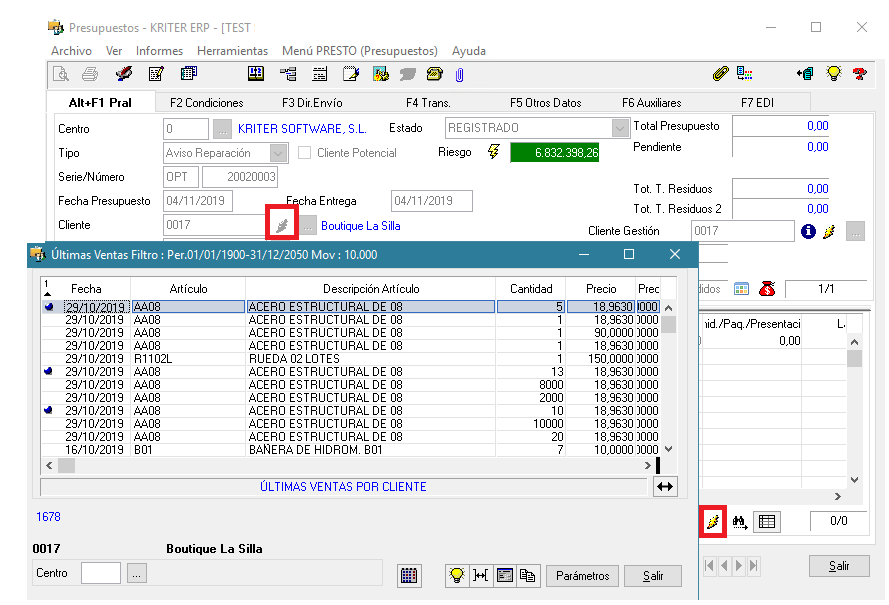Switch to the F3 Dir.Envío tab
The width and height of the screenshot is (889, 605).
312,103
